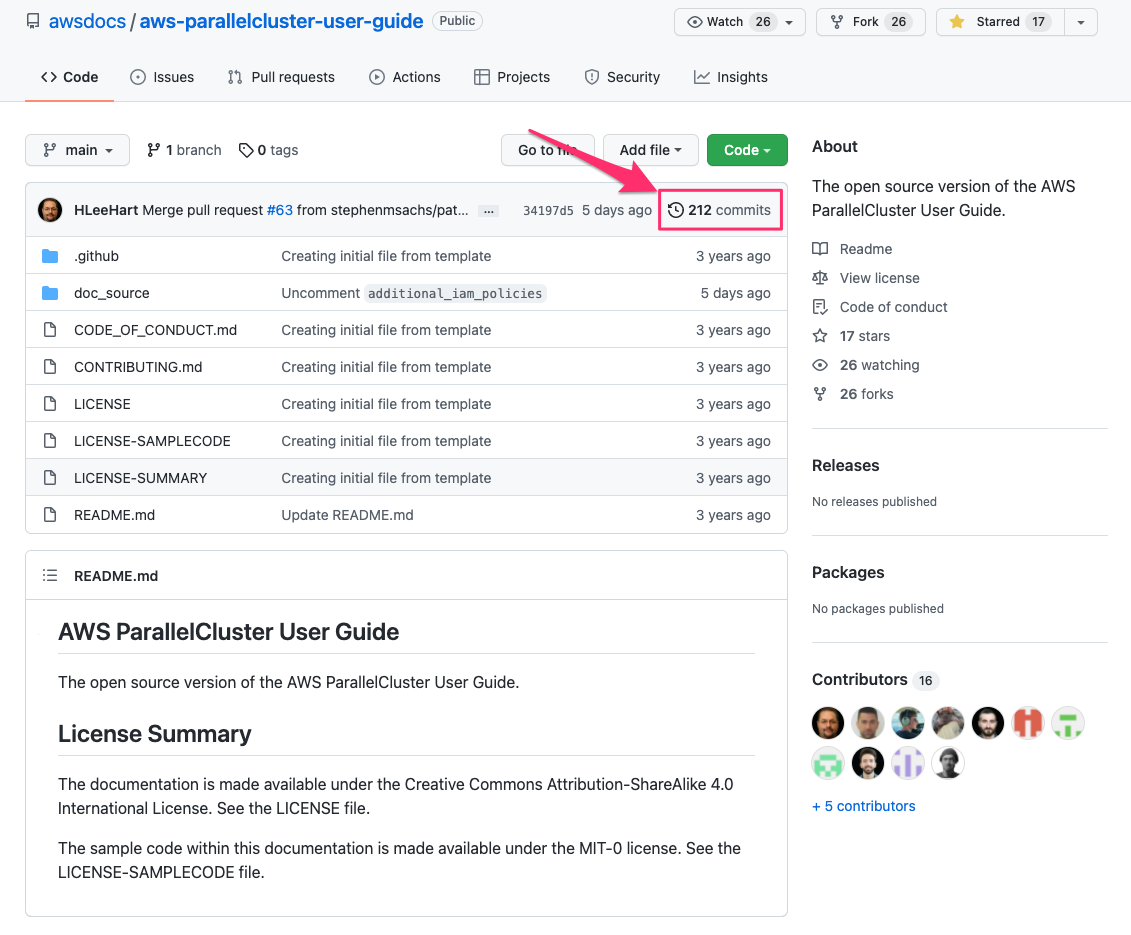Click the star outline beside 17 stars
Screen dimensions: 1131x935
click(x=820, y=336)
